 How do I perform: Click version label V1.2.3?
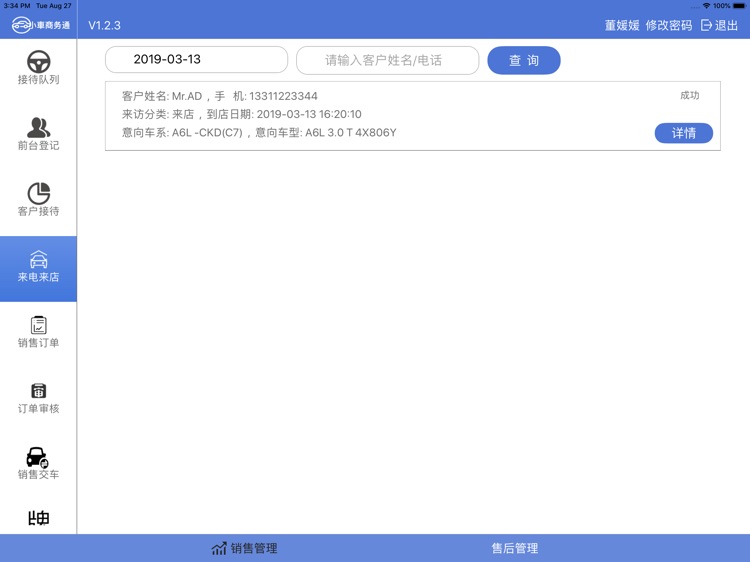(104, 25)
